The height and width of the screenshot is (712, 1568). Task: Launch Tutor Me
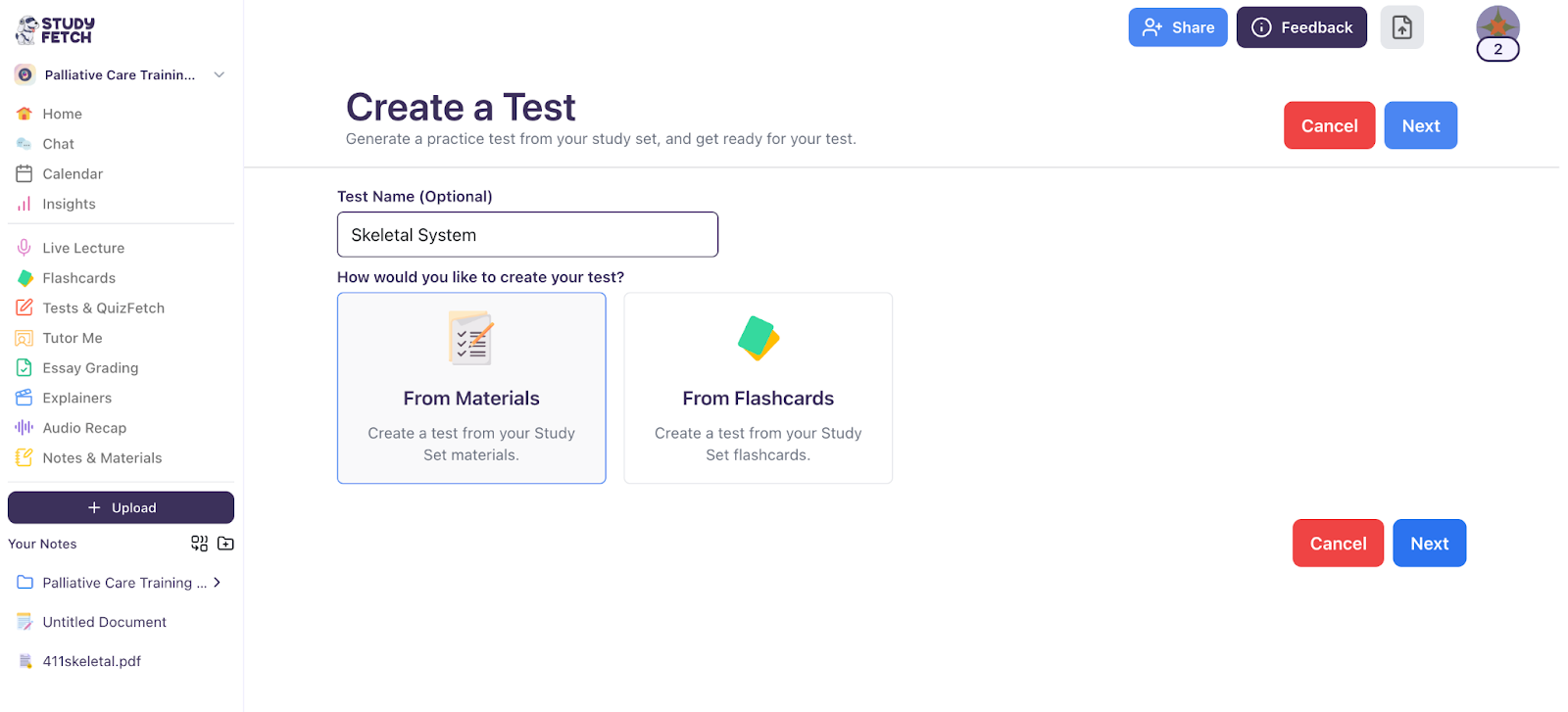coord(73,337)
